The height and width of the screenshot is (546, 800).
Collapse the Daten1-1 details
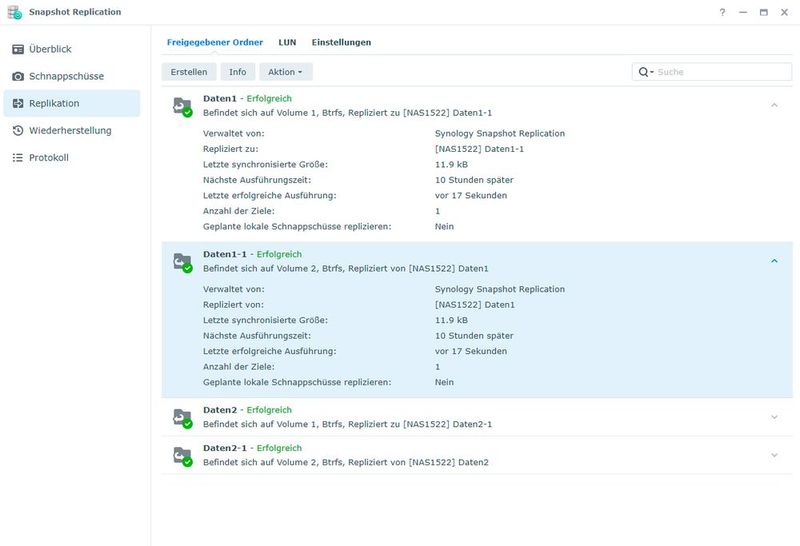tap(774, 261)
